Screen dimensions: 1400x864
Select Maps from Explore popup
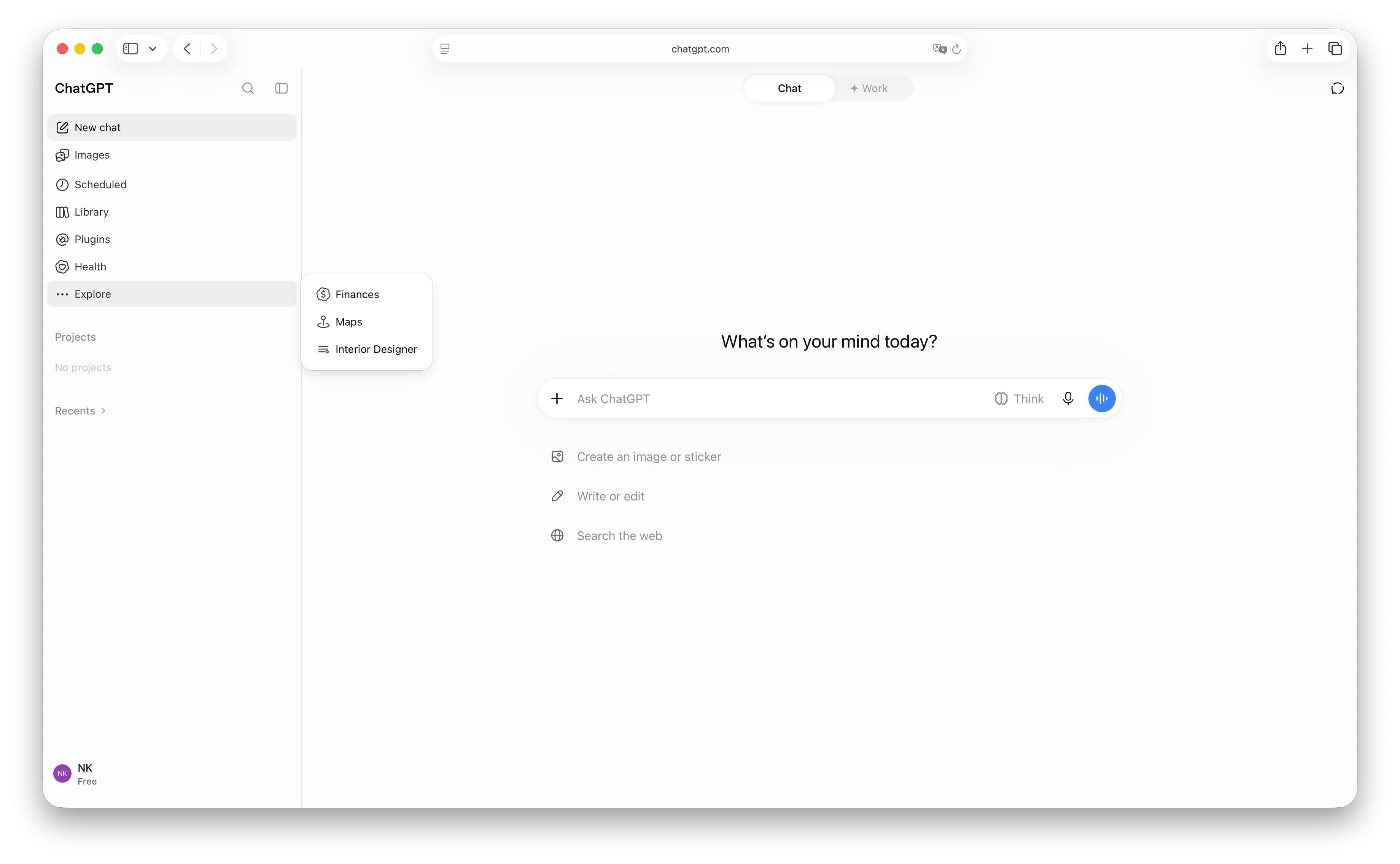coord(366,322)
